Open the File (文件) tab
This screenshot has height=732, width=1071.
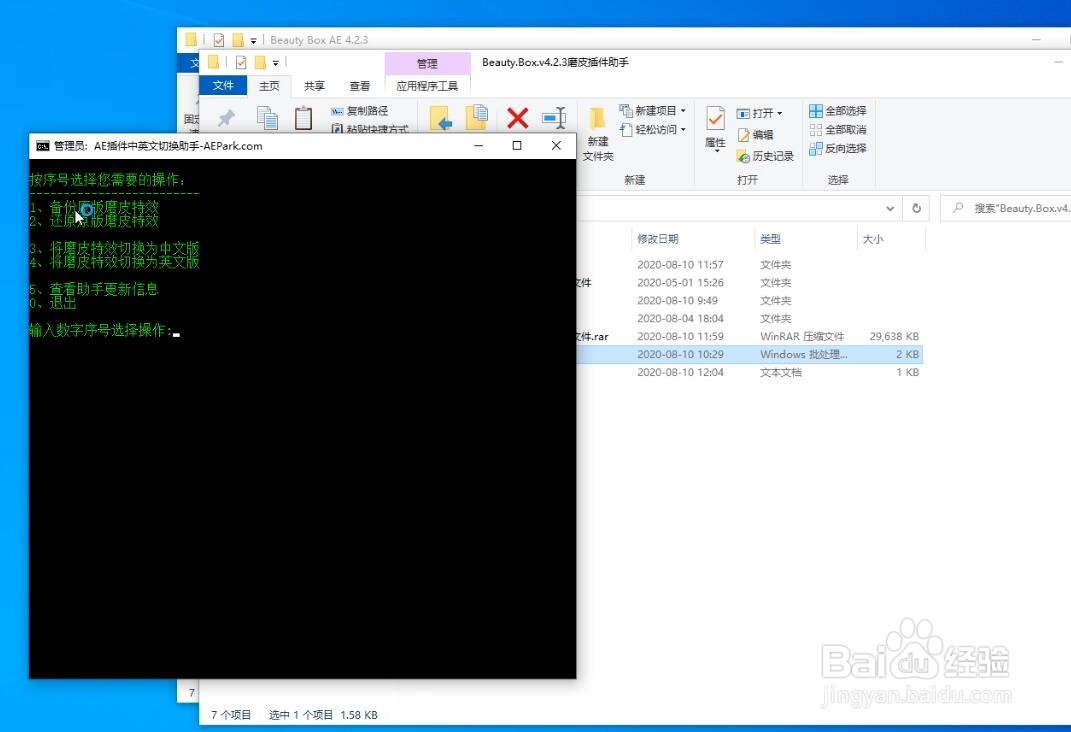click(x=223, y=85)
